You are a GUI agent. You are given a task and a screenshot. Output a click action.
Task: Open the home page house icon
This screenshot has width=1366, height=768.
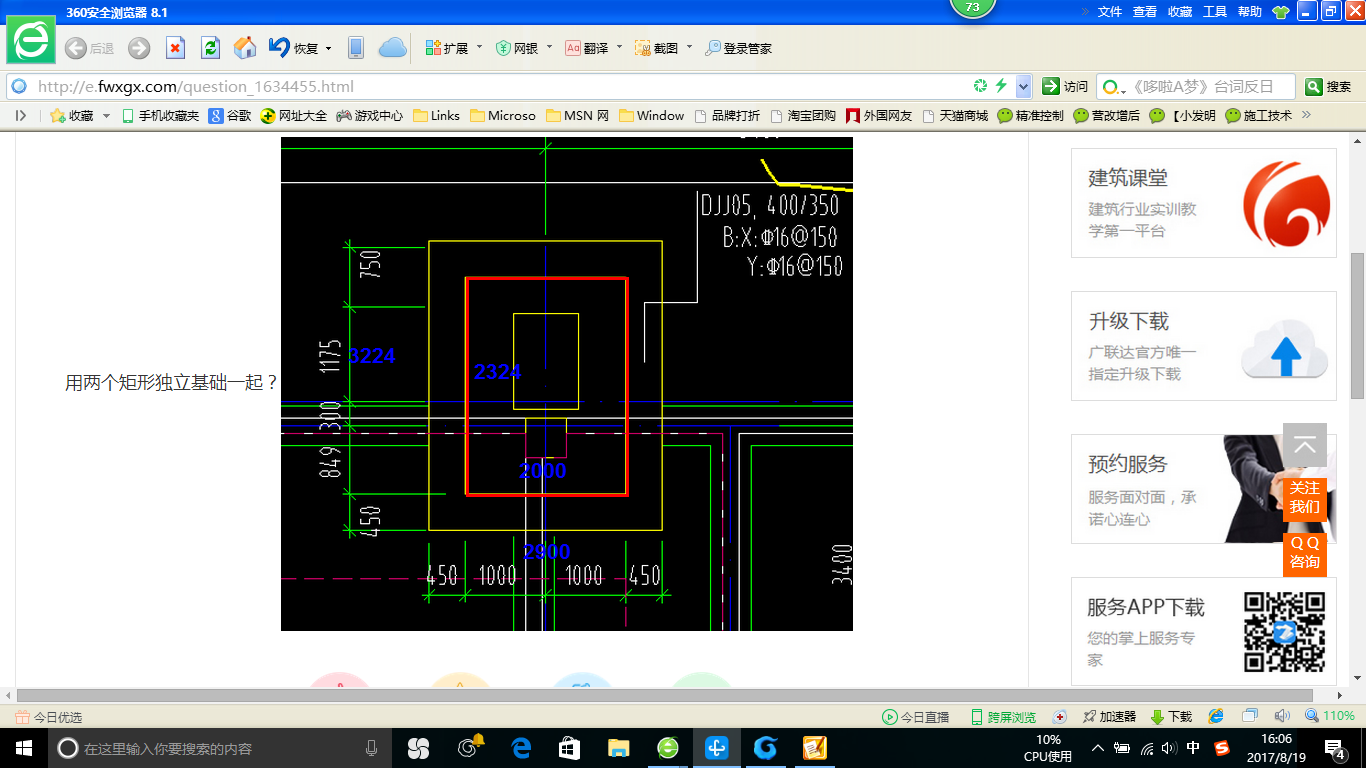[245, 48]
